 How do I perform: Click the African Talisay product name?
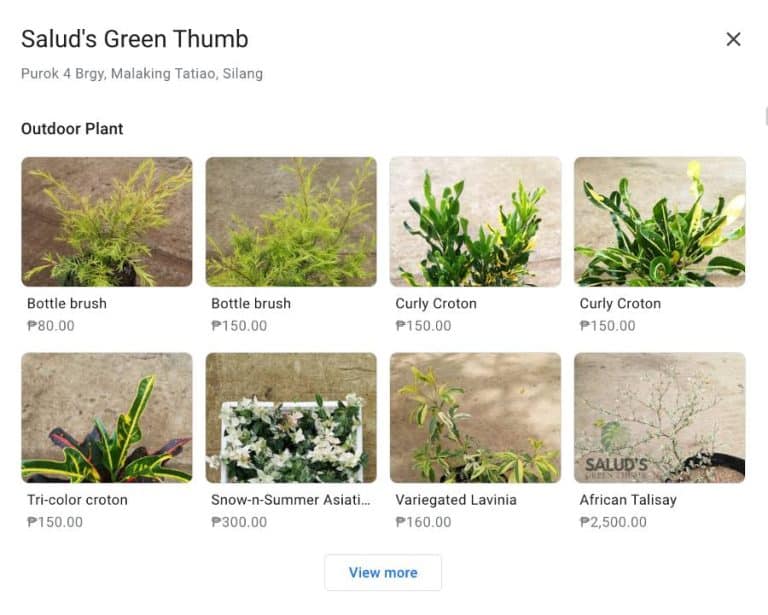click(627, 499)
